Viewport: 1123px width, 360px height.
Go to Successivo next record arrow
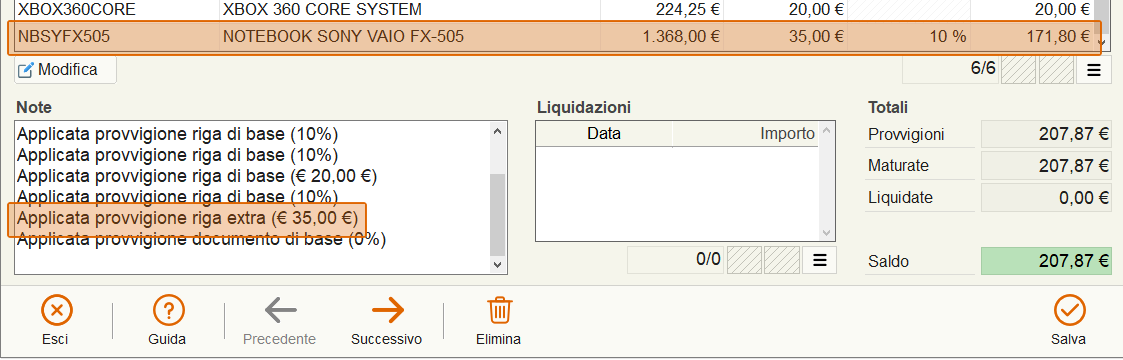[387, 311]
